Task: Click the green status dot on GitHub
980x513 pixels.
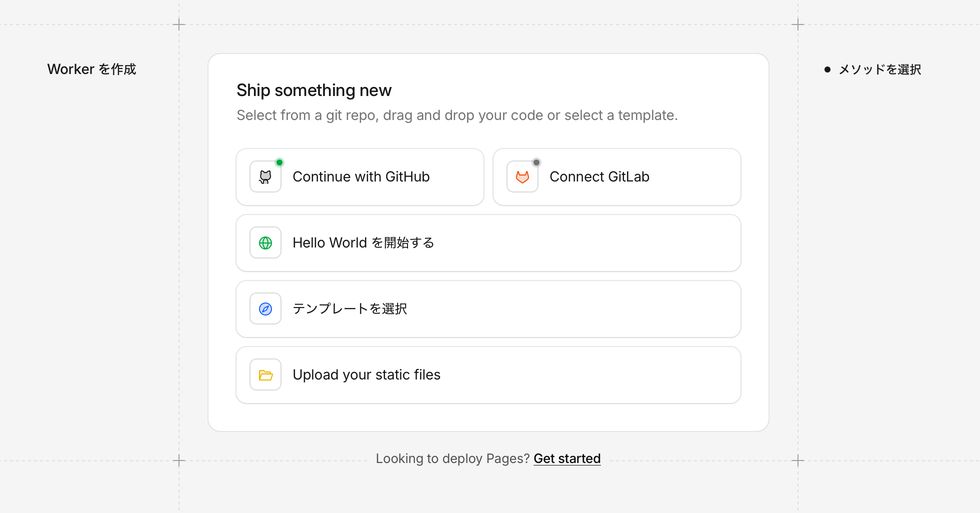Action: tap(279, 162)
